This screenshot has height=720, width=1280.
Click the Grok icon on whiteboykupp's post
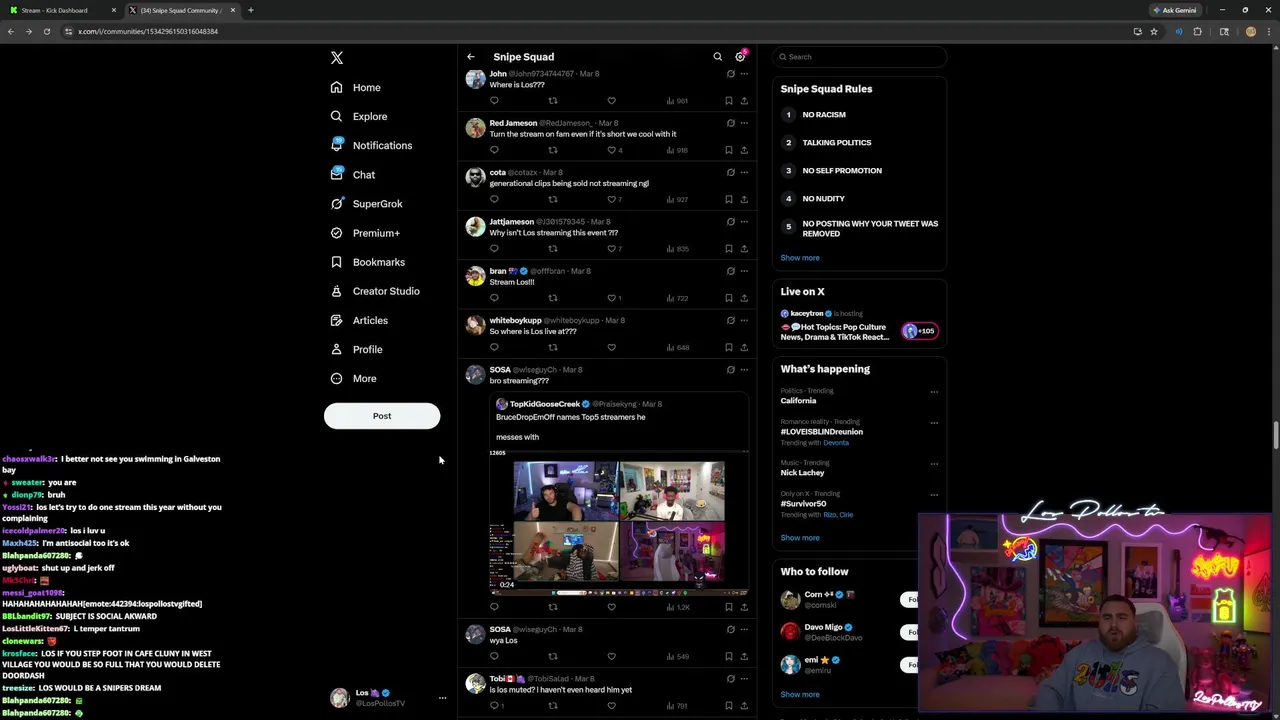tap(730, 320)
